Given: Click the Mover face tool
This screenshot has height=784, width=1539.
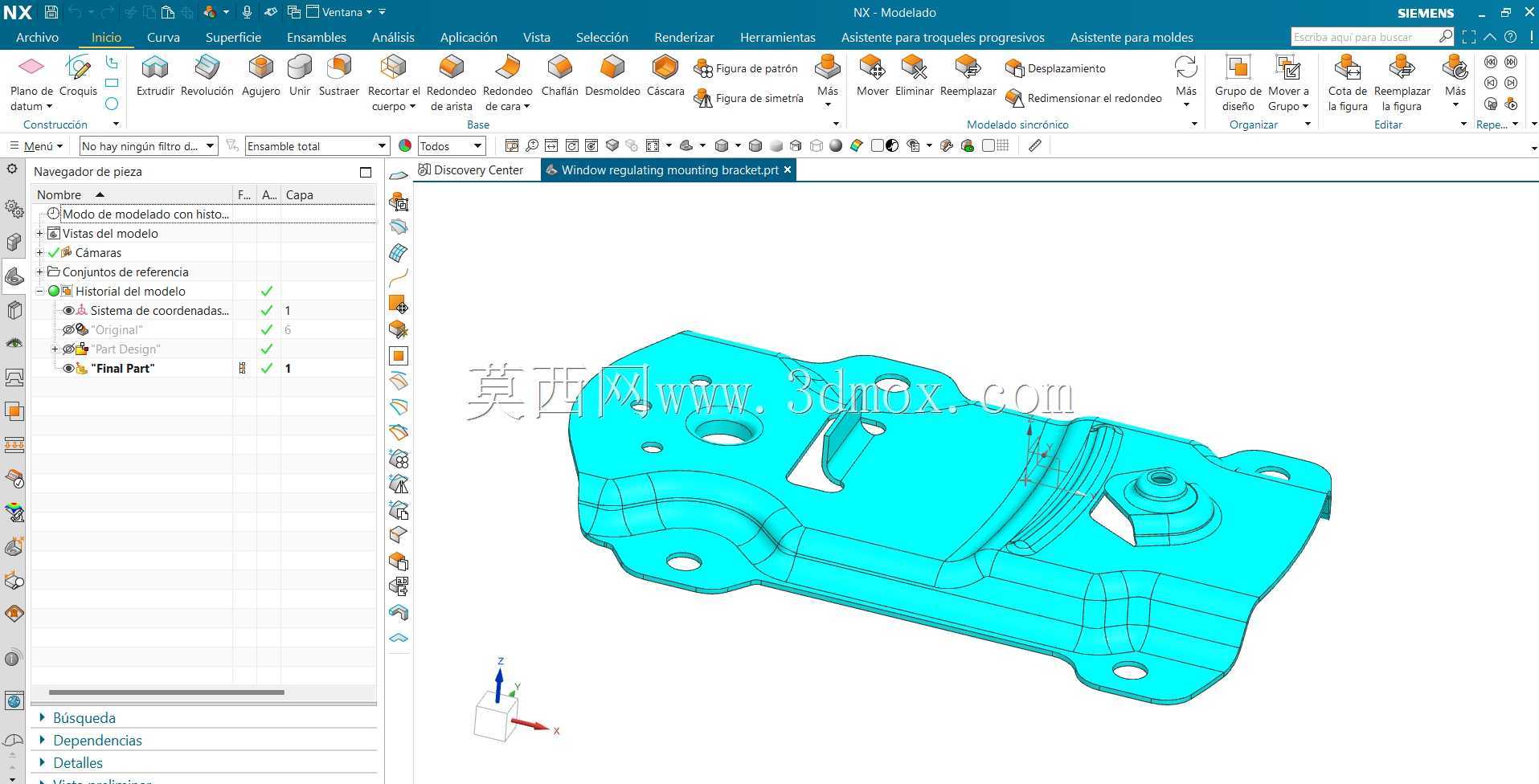Looking at the screenshot, I should [x=872, y=76].
